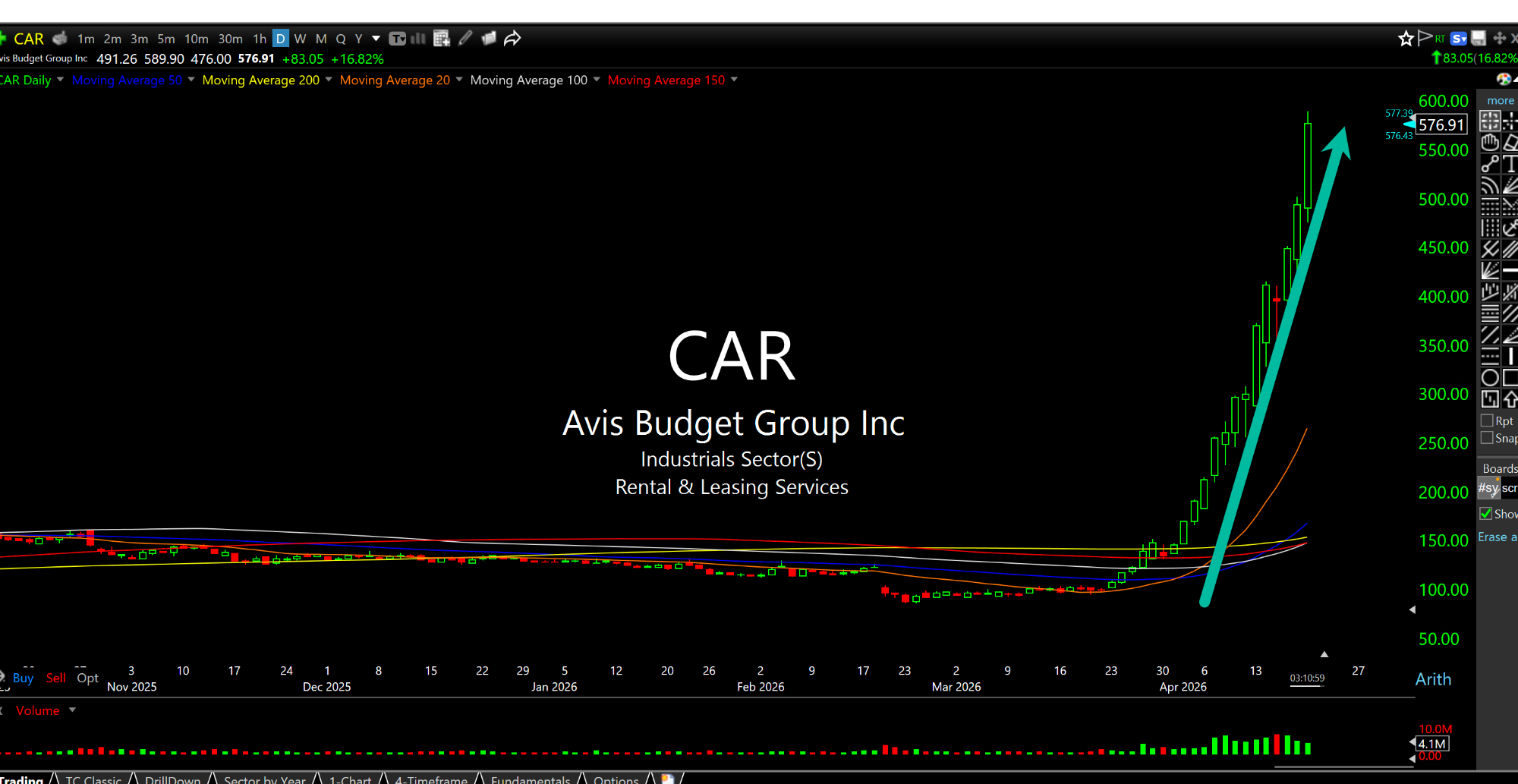Image resolution: width=1518 pixels, height=784 pixels.
Task: Click the red Sell button
Action: 56,678
